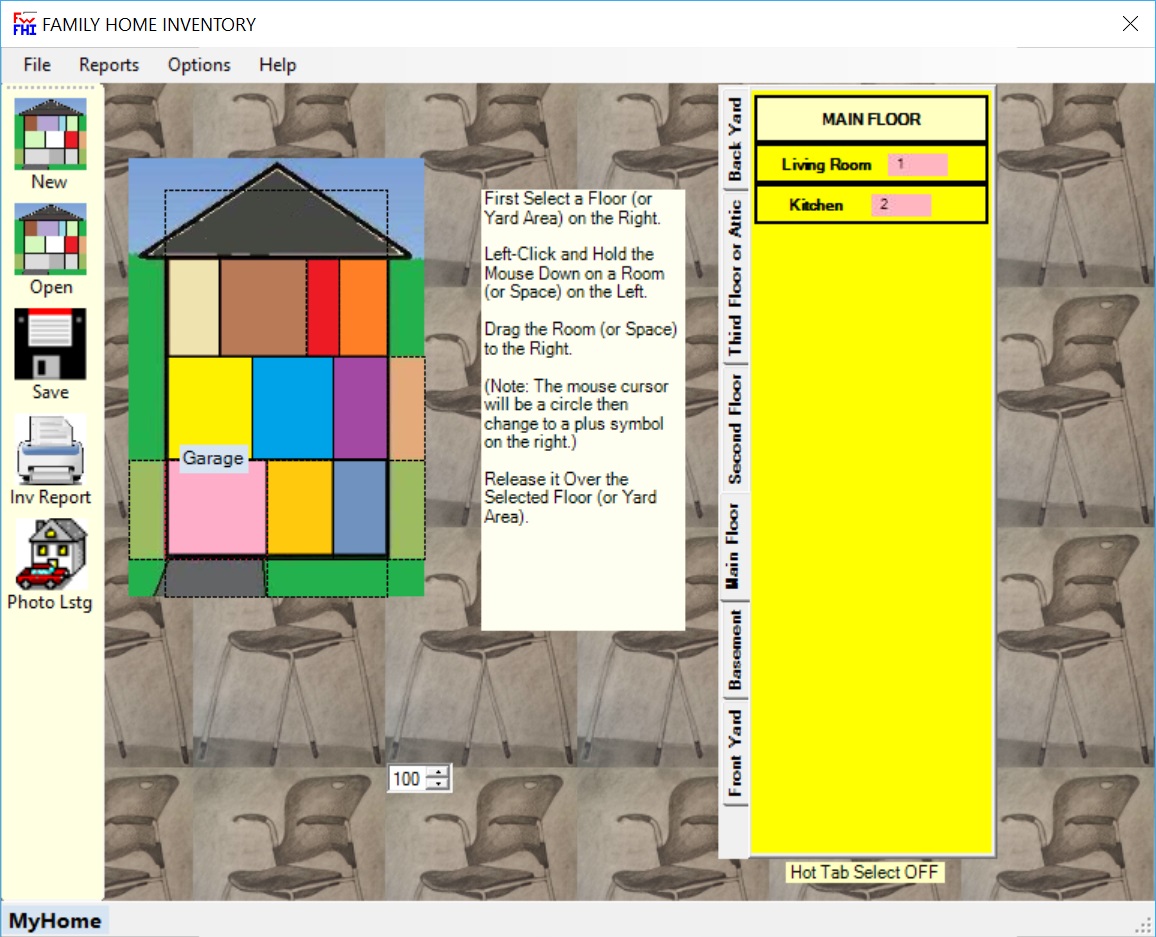Select the Kitchen entry

click(871, 205)
